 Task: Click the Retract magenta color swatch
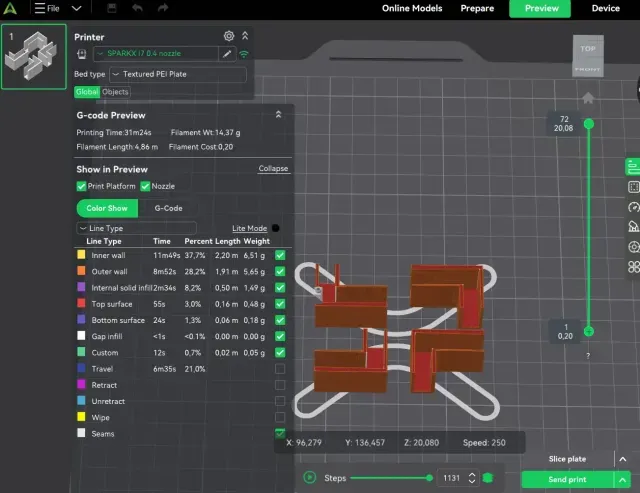tap(81, 384)
